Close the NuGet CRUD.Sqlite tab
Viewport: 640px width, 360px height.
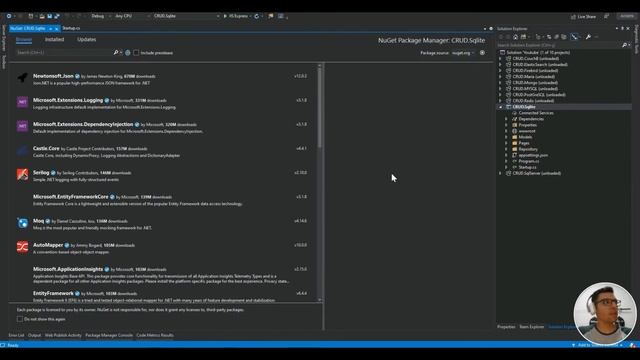point(56,29)
